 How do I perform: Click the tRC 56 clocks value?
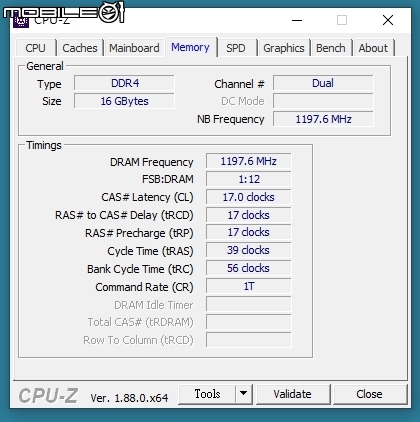pos(249,268)
